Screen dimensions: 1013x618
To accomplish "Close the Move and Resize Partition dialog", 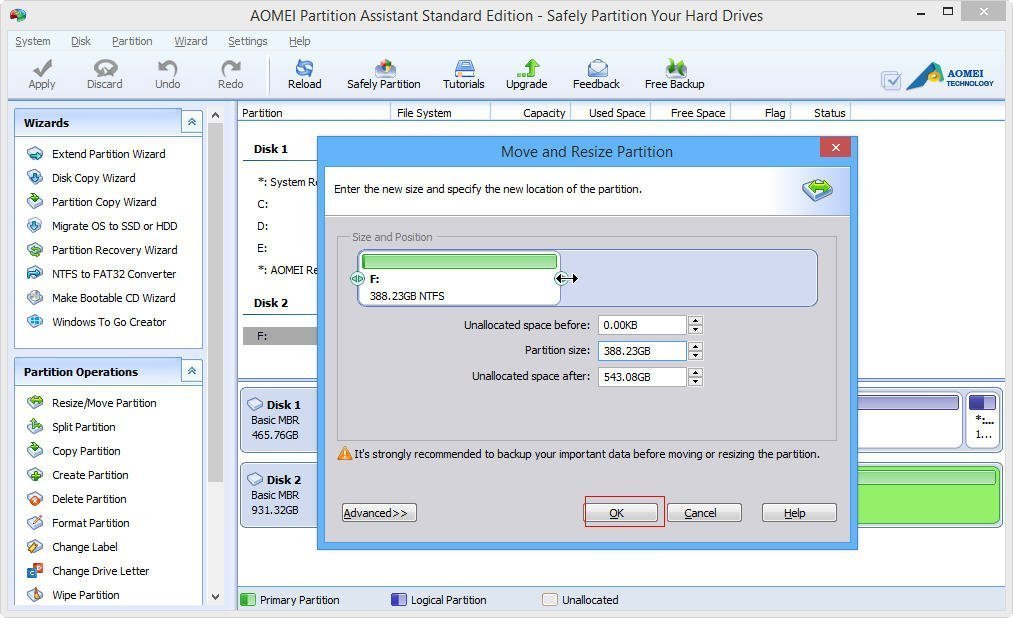I will pos(835,147).
